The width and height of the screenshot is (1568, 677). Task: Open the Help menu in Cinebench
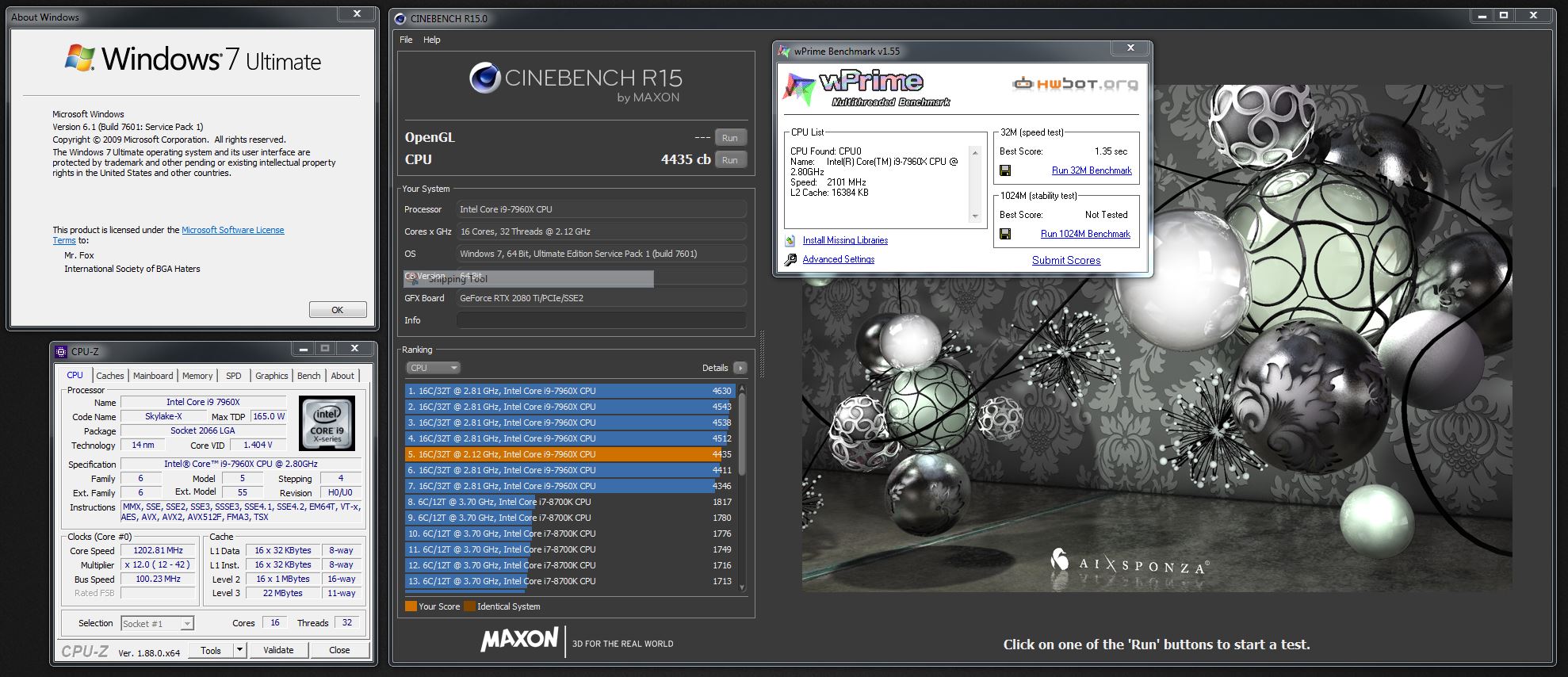432,40
